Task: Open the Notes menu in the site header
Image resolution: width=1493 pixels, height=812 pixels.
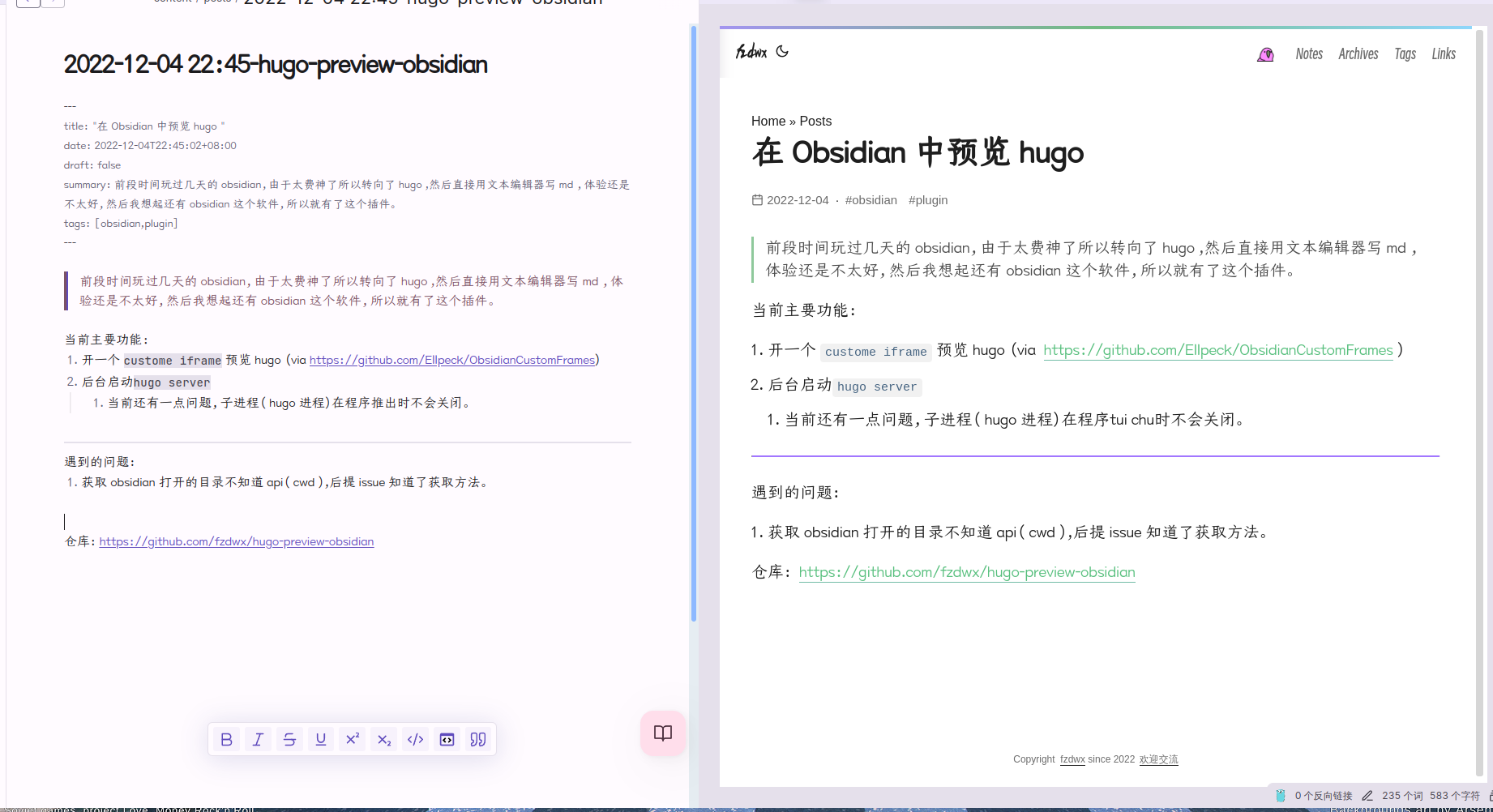Action: coord(1308,53)
